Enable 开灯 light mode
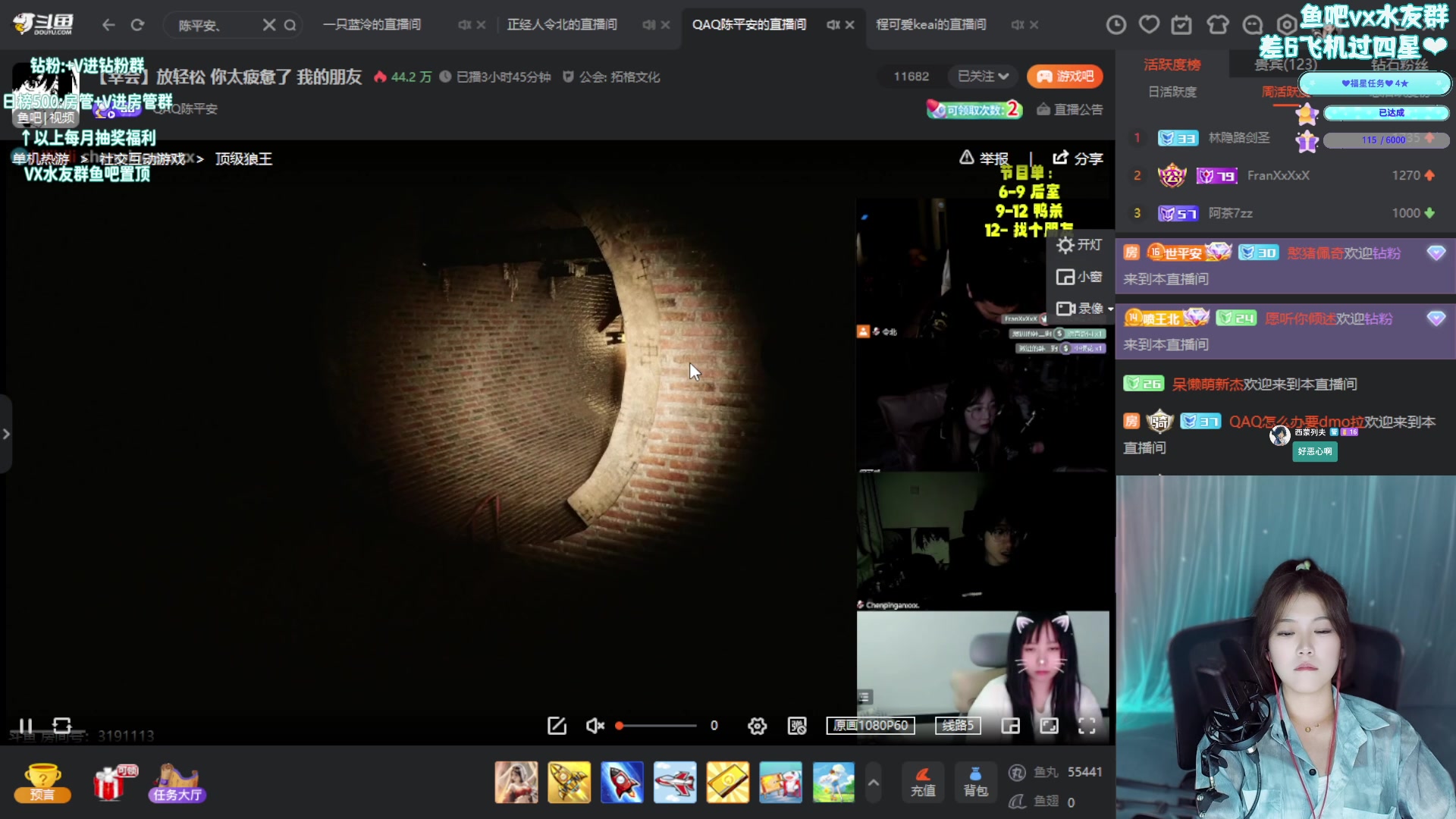This screenshot has height=819, width=1456. 1080,244
